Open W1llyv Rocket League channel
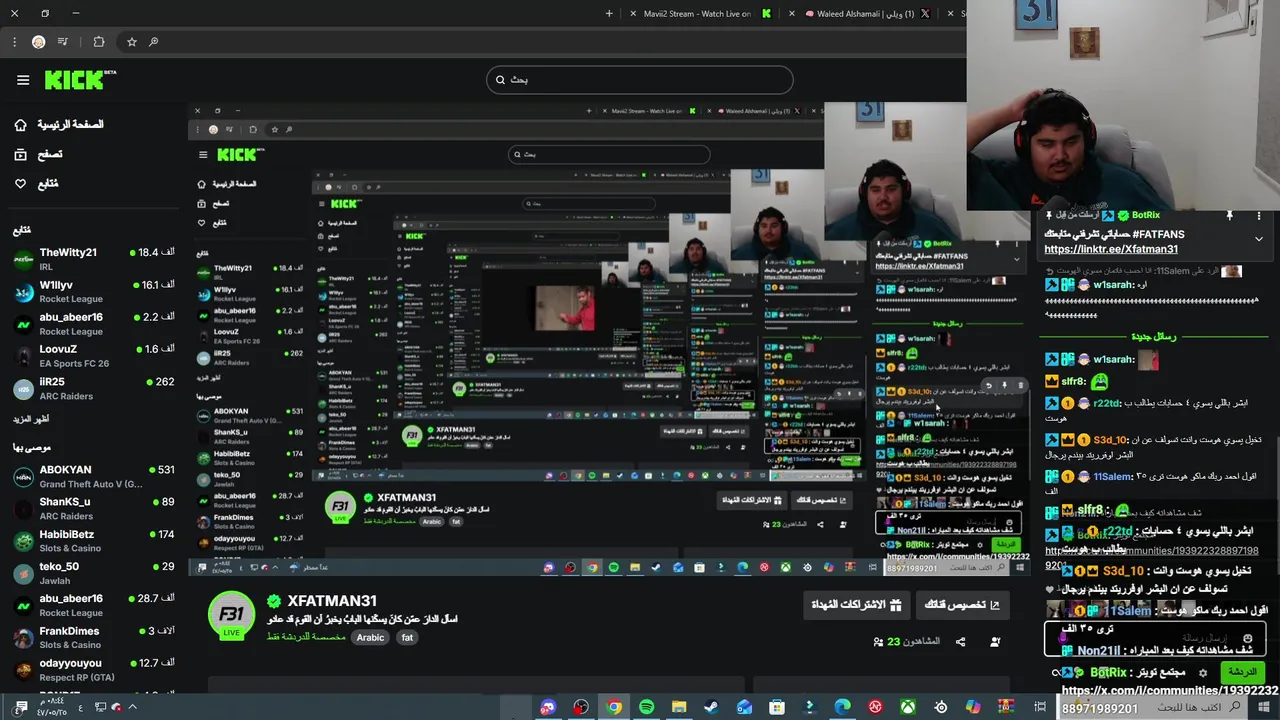Viewport: 1280px width, 720px height. tap(94, 291)
